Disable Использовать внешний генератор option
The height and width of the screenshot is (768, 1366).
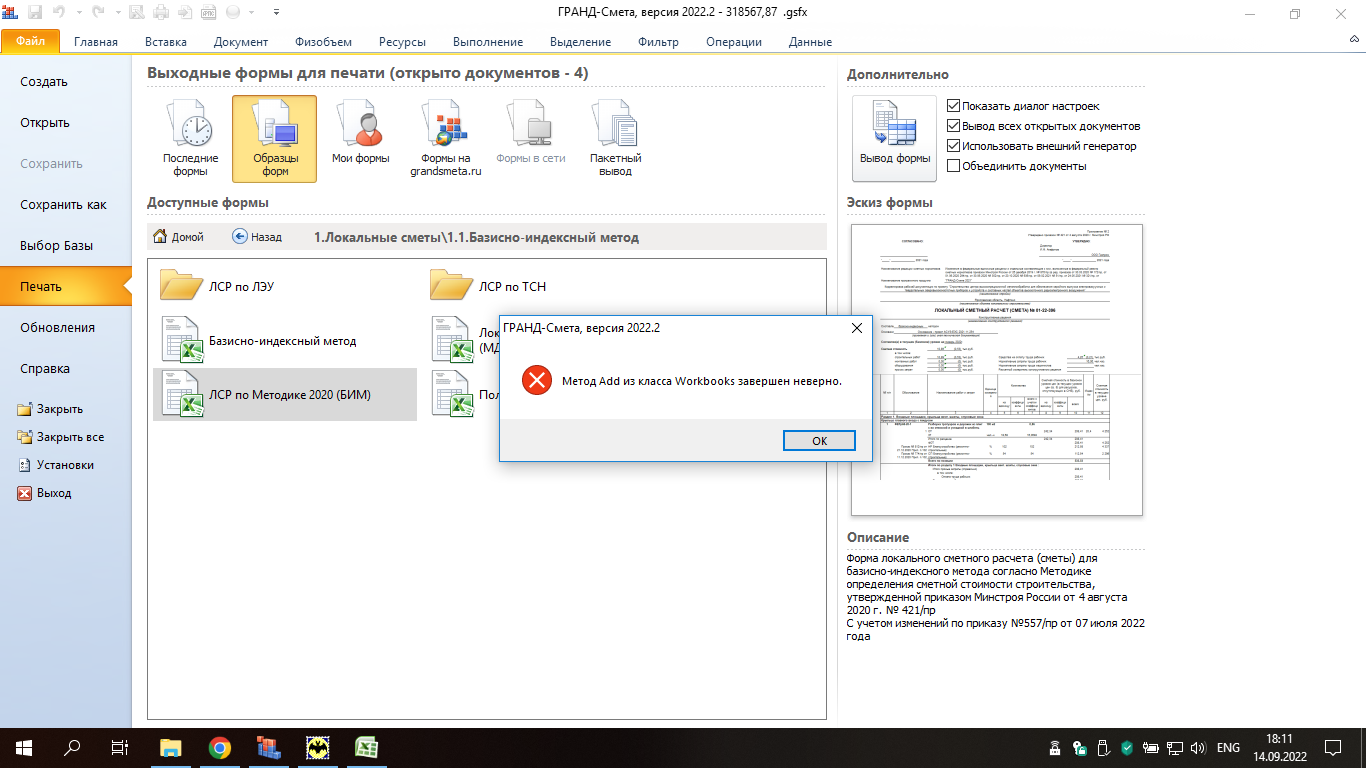point(953,146)
